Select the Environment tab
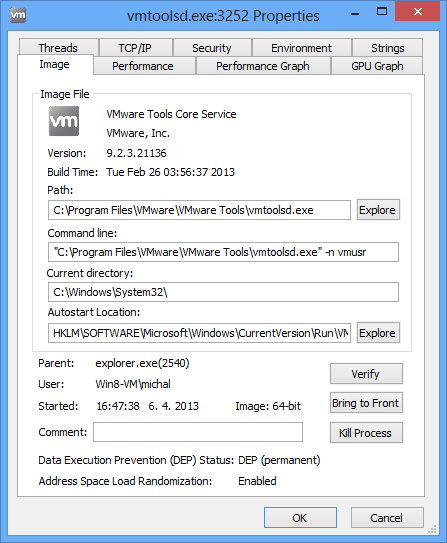Screen dimensions: 447x543 301,47
